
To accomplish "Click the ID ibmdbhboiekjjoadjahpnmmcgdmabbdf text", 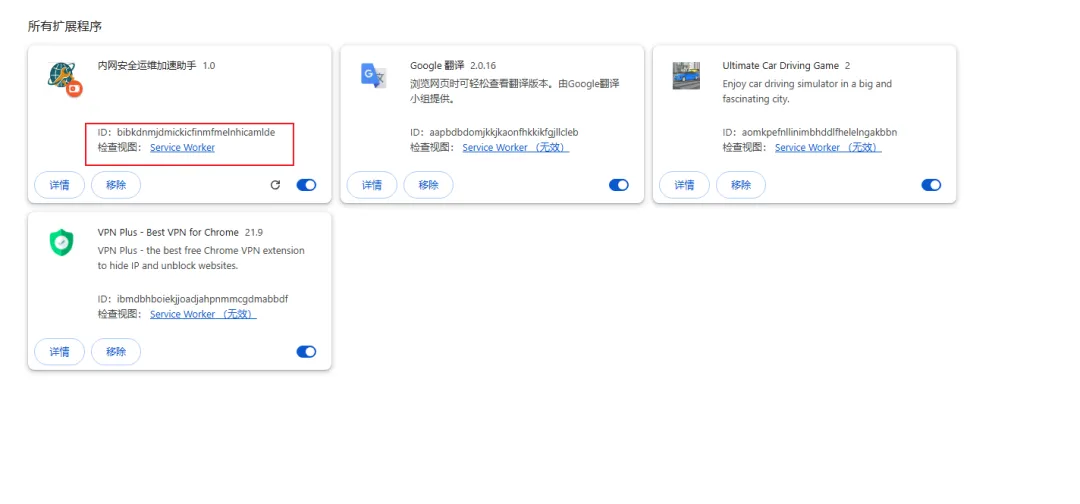I will point(193,299).
